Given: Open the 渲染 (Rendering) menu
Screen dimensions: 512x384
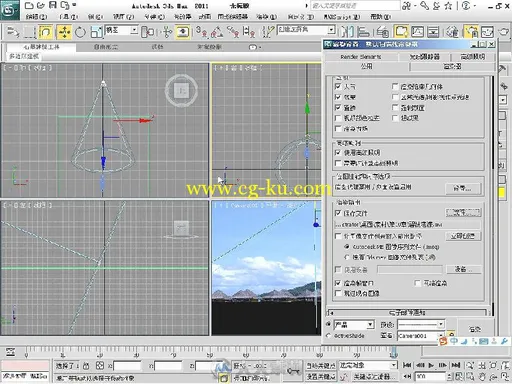Looking at the screenshot, I should [267, 16].
